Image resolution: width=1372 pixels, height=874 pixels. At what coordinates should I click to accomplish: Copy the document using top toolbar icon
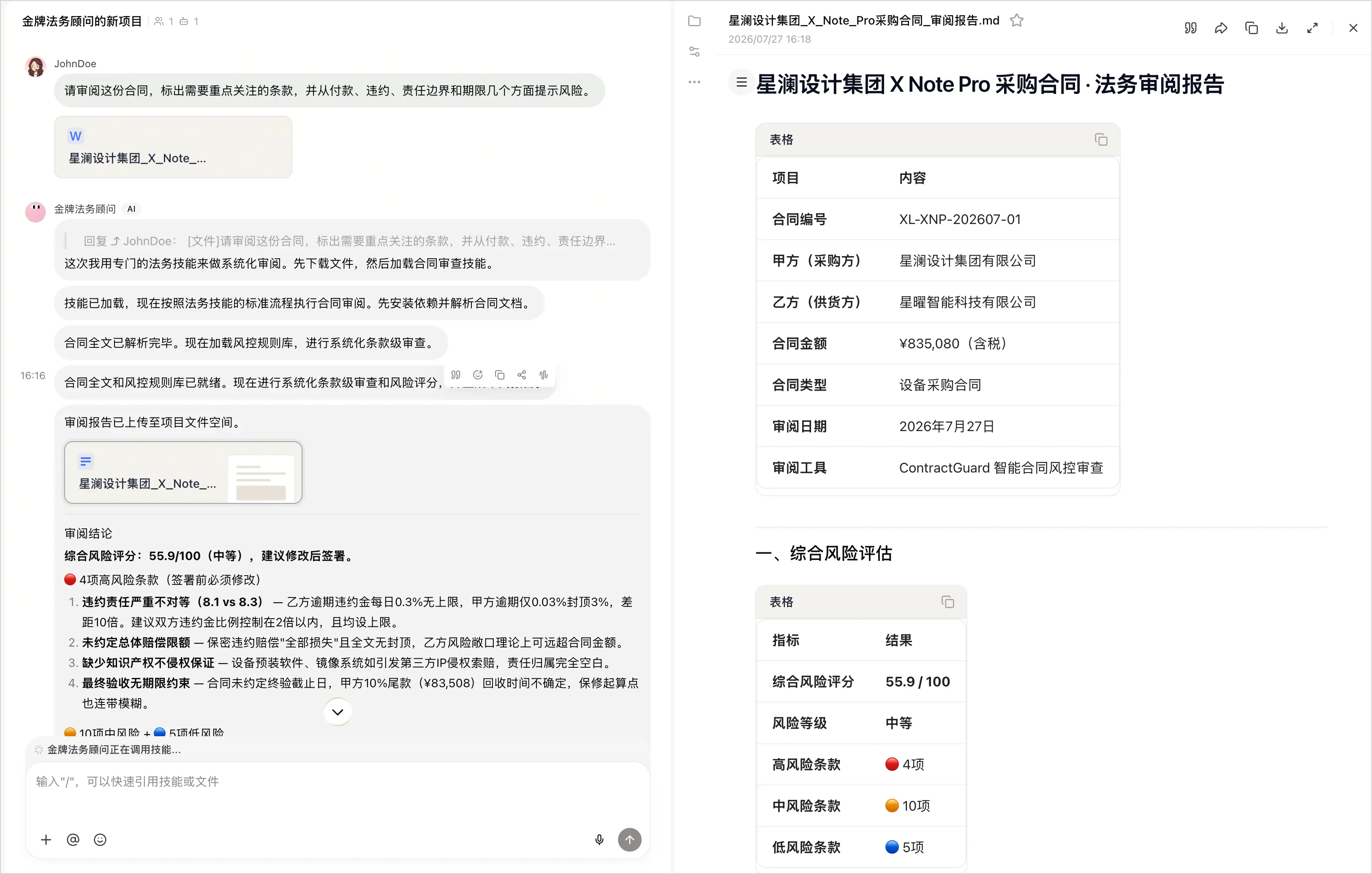1251,28
